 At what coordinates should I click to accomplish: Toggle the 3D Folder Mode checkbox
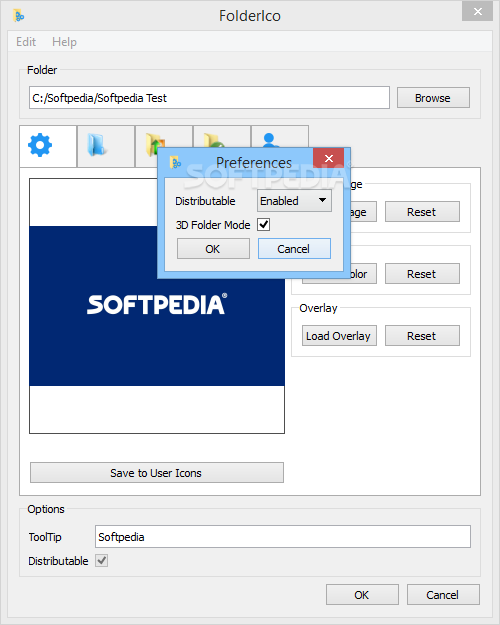(x=264, y=224)
